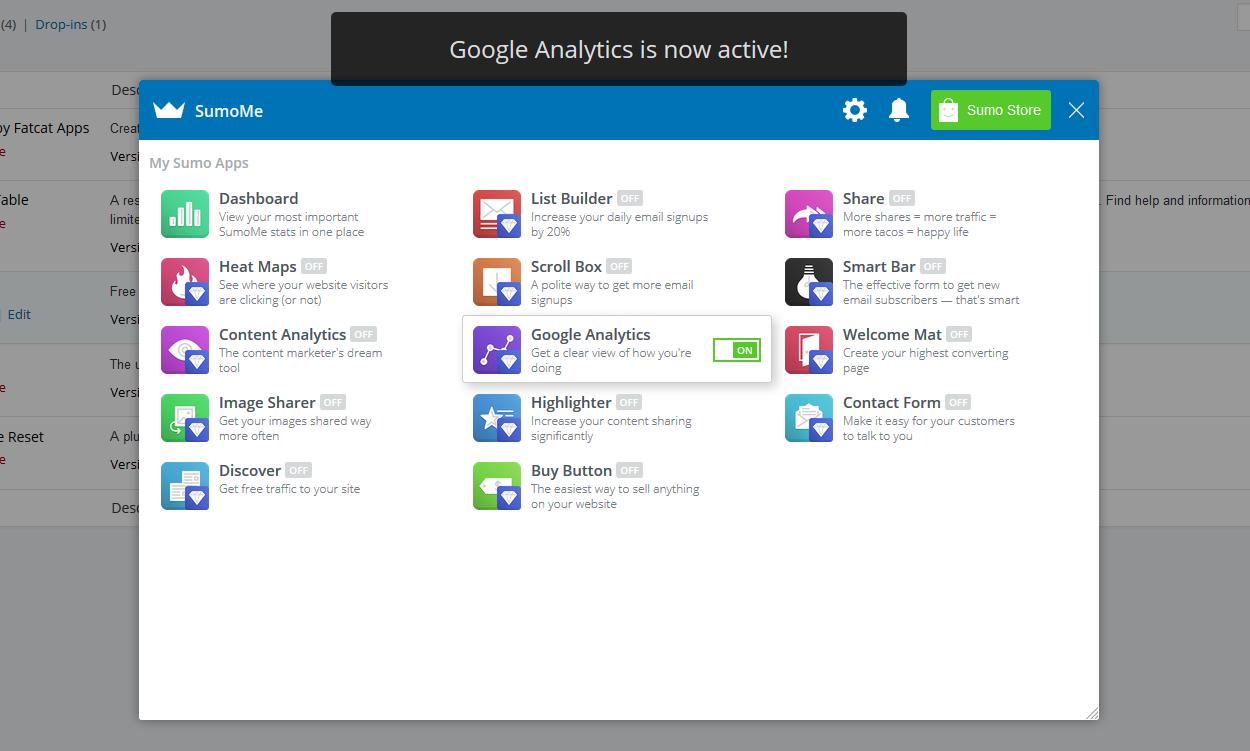
Task: Enable the Contact Form OFF toggle
Action: pos(958,403)
